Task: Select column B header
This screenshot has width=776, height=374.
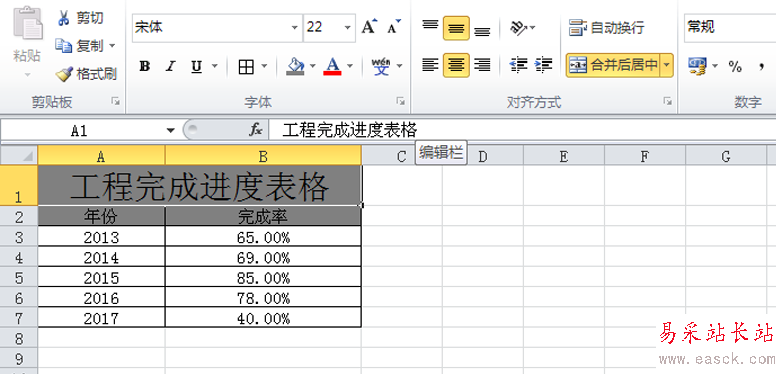Action: (x=263, y=156)
